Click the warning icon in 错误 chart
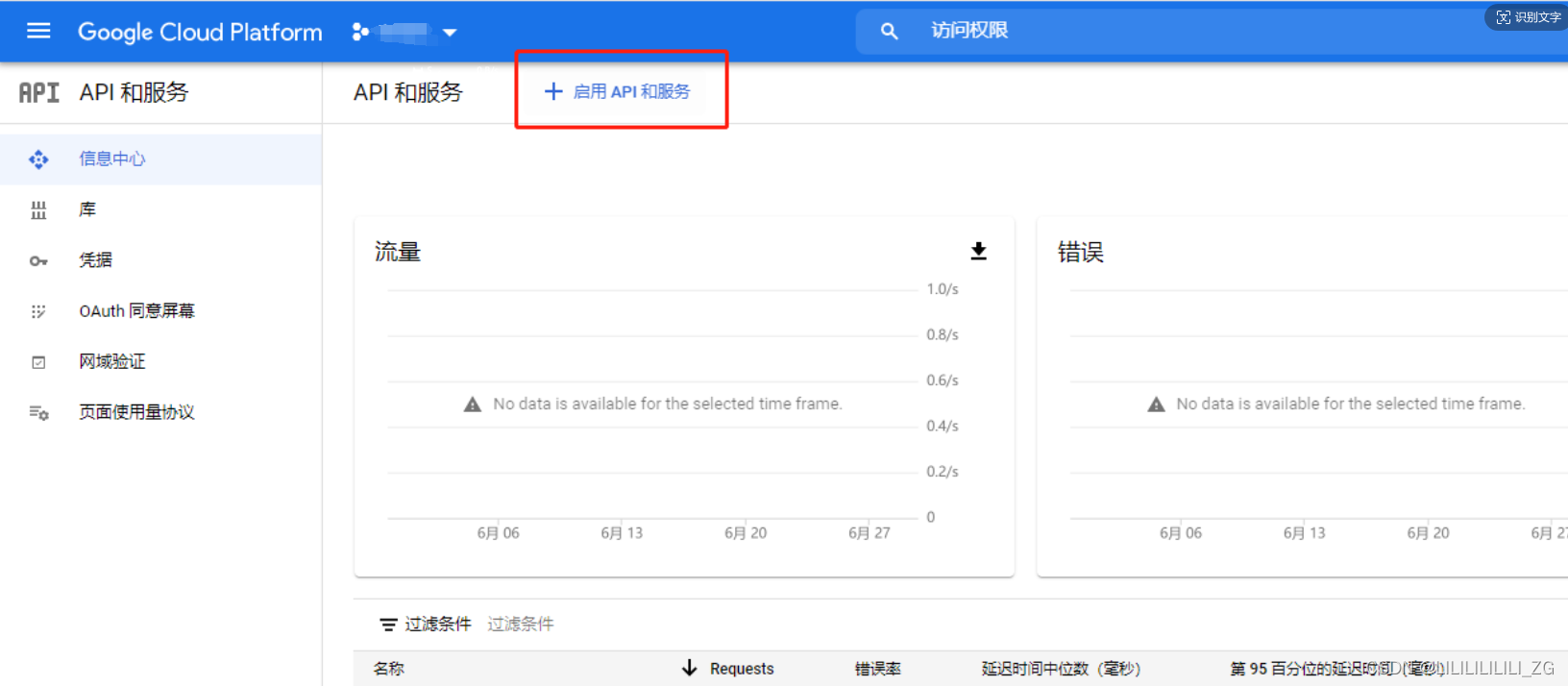This screenshot has width=1568, height=686. pyautogui.click(x=1156, y=404)
